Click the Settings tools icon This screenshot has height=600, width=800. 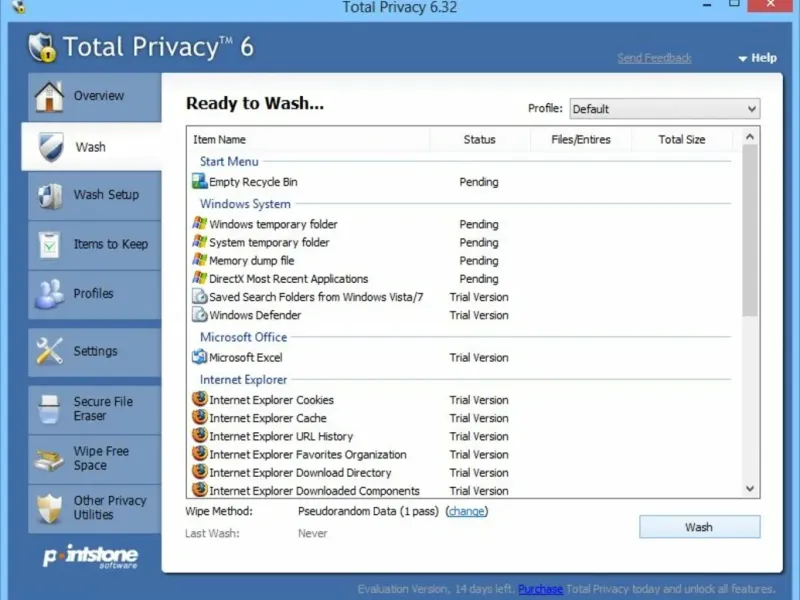49,351
